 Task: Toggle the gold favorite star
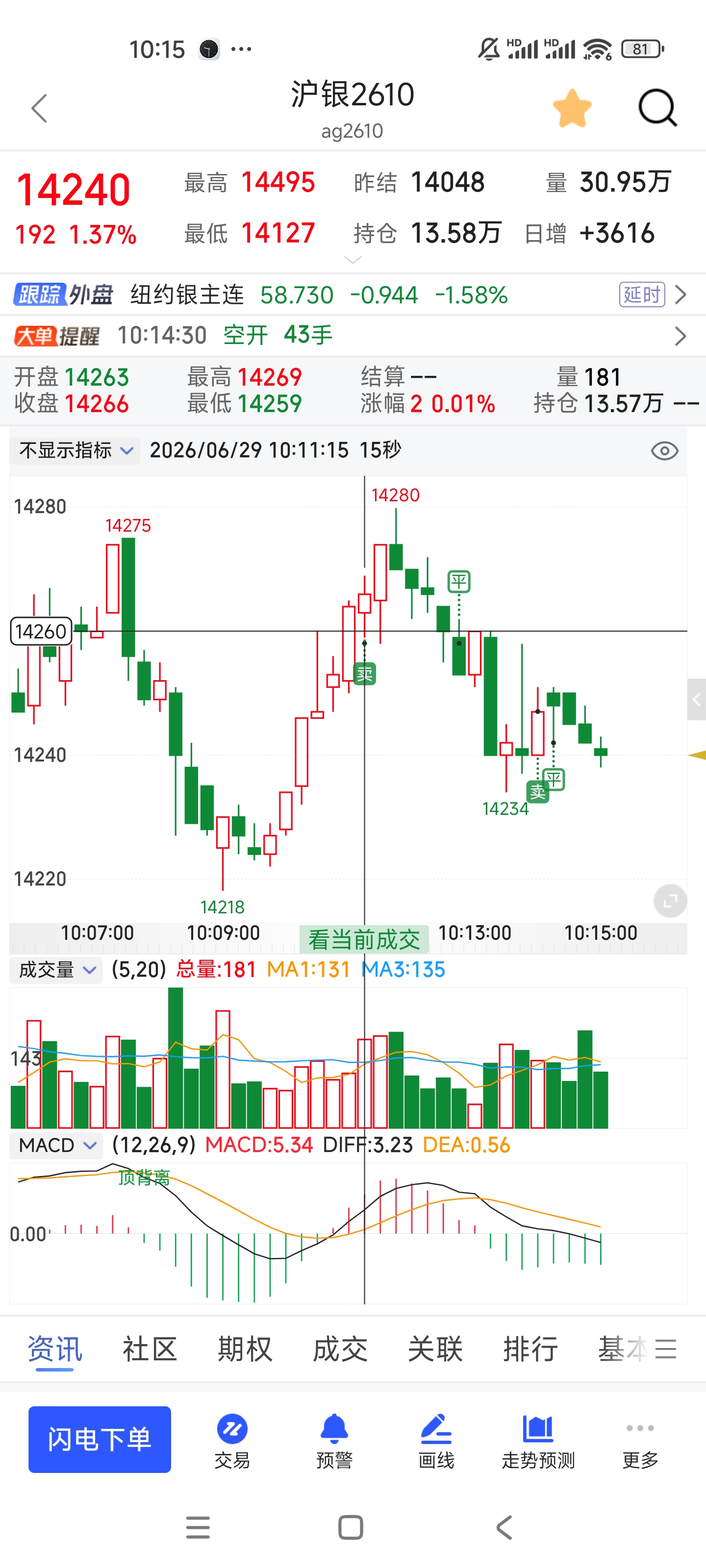tap(572, 108)
